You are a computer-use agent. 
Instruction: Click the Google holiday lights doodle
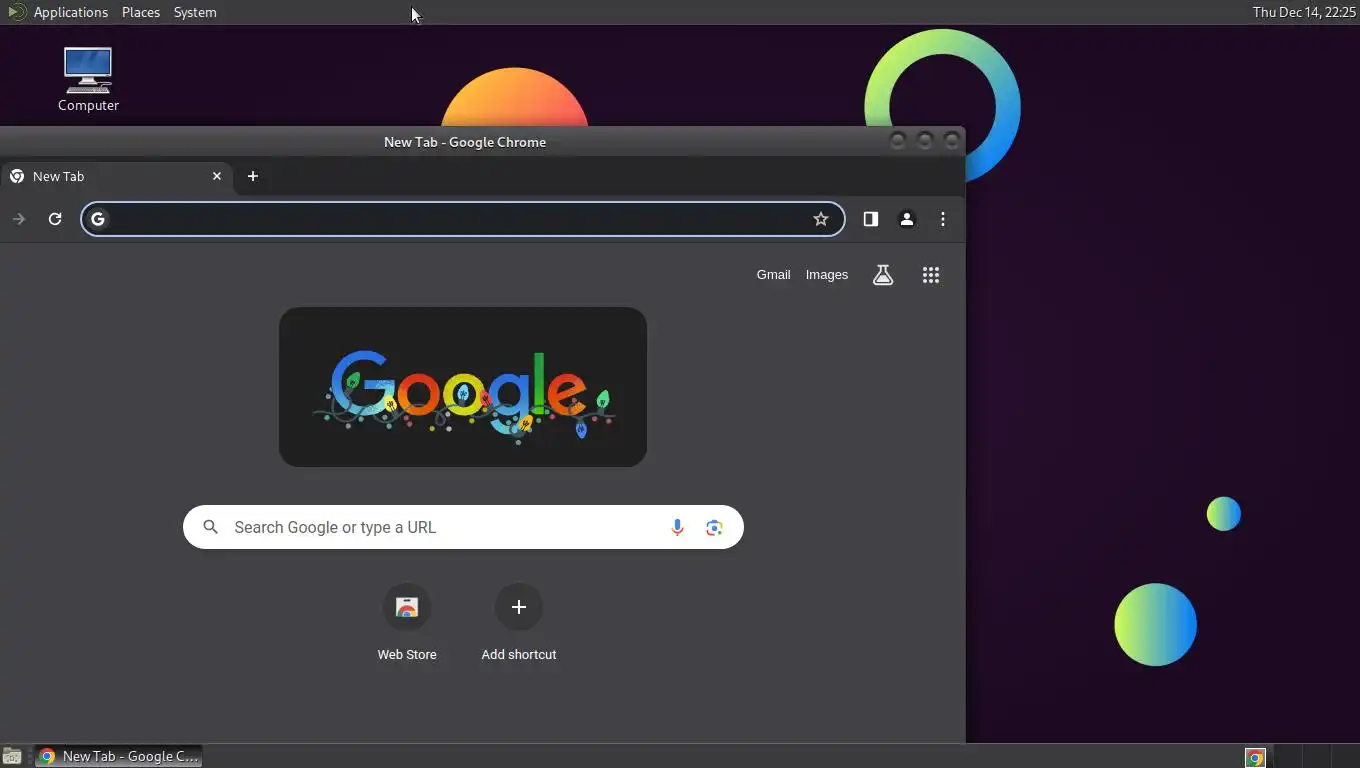point(463,387)
